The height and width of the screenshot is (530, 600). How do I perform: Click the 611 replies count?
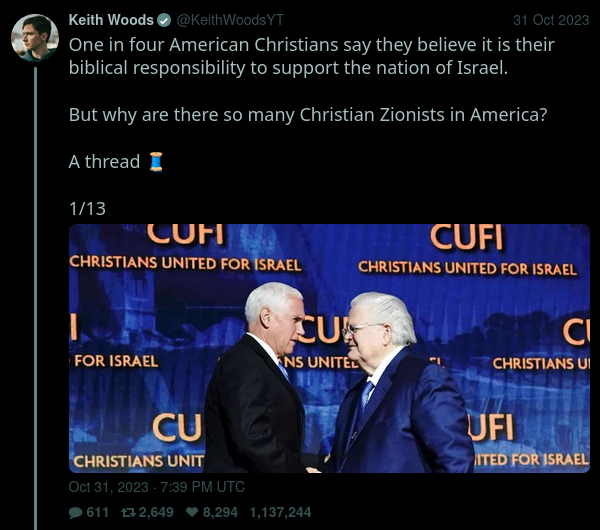98,512
